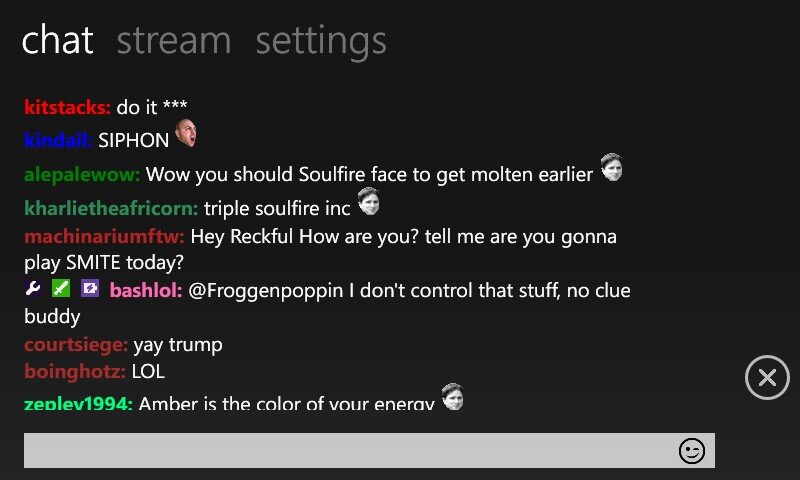Open the emoticon picker smiley icon
The width and height of the screenshot is (800, 480).
692,451
